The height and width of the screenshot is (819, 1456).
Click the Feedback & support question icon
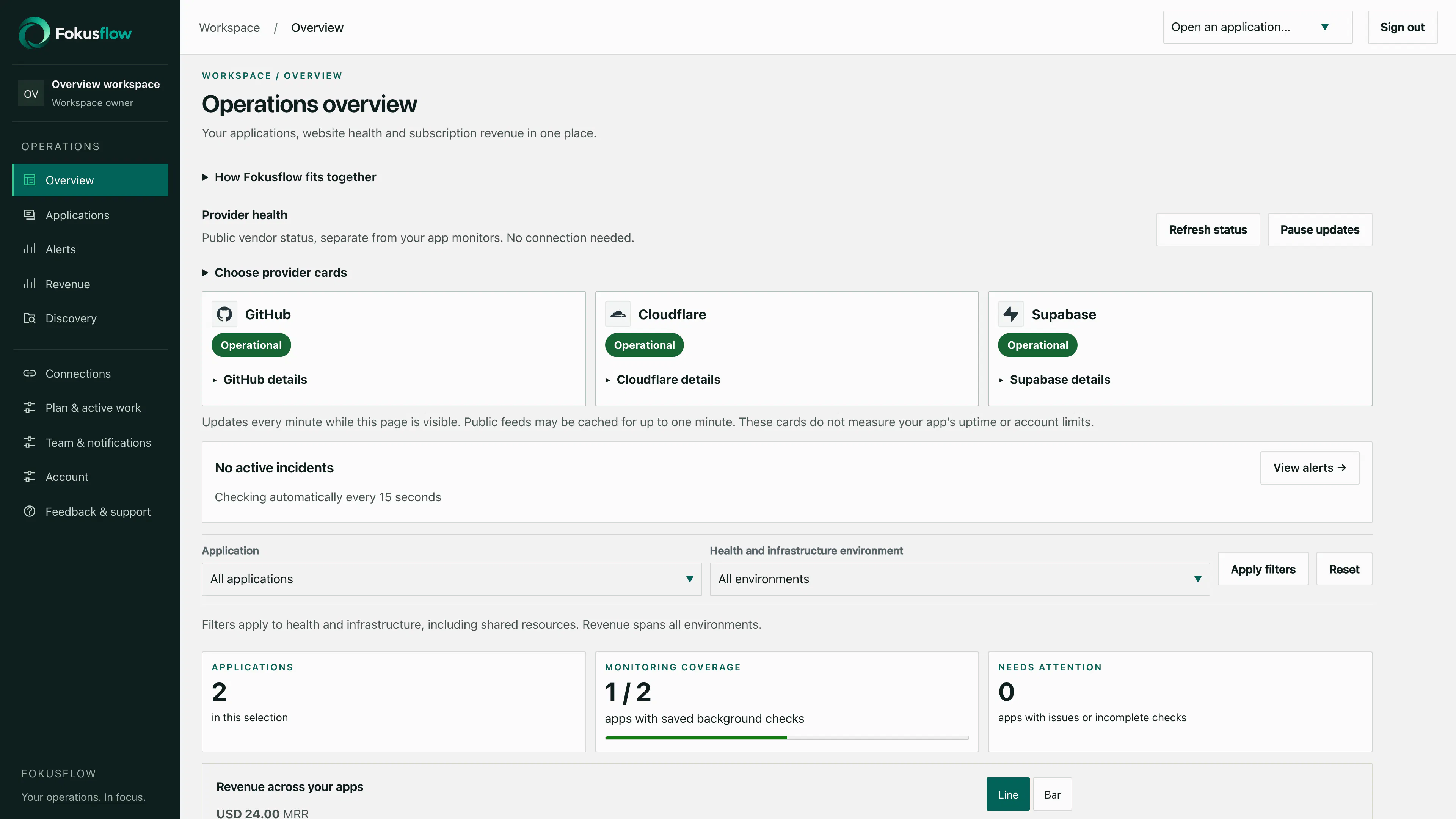tap(30, 511)
